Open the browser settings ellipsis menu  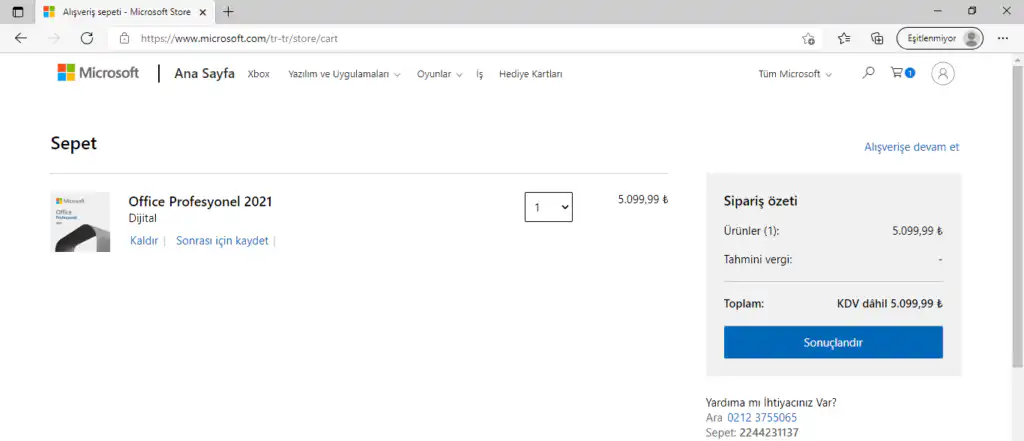[x=1003, y=39]
